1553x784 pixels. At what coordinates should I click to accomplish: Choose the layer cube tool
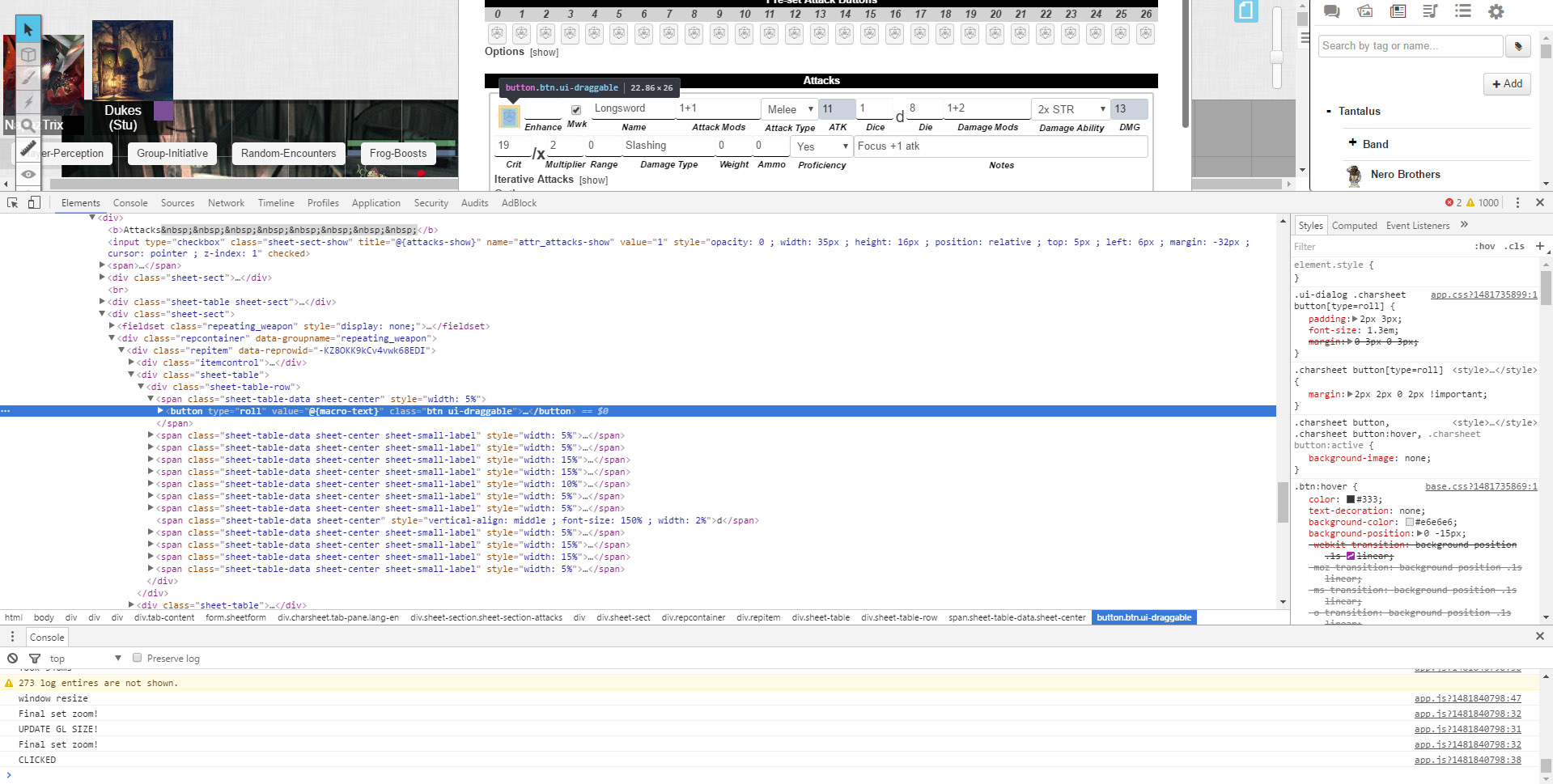(28, 55)
